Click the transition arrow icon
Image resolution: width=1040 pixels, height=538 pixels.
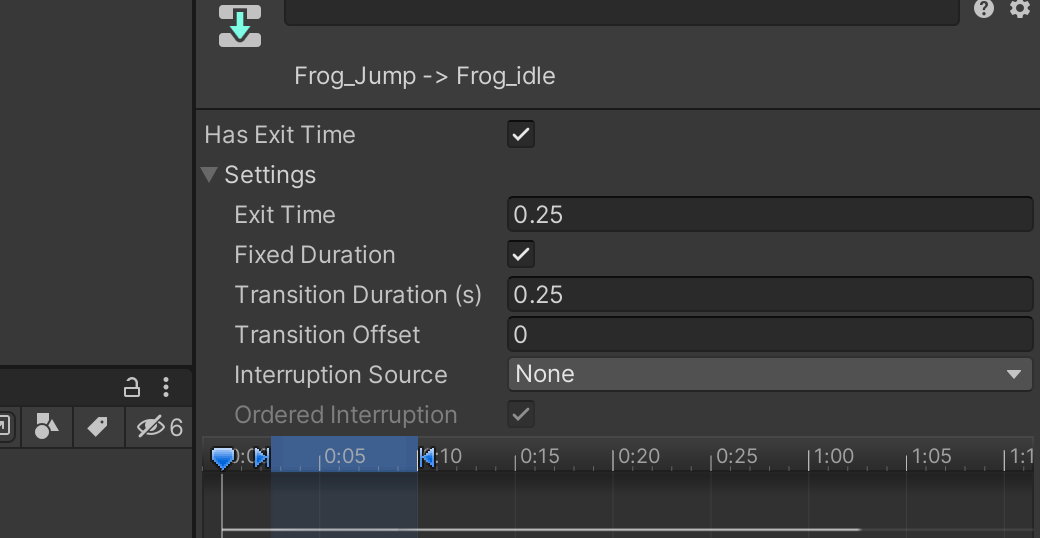click(240, 26)
